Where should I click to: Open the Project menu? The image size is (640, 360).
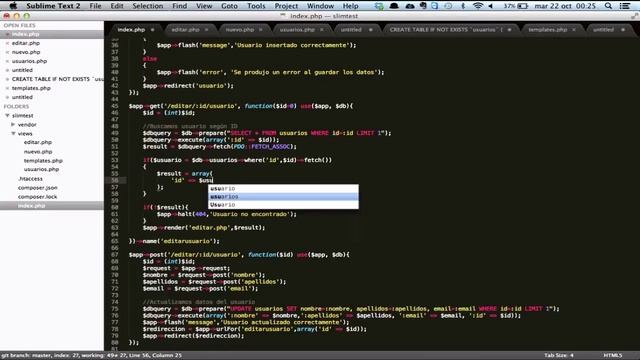click(286, 6)
